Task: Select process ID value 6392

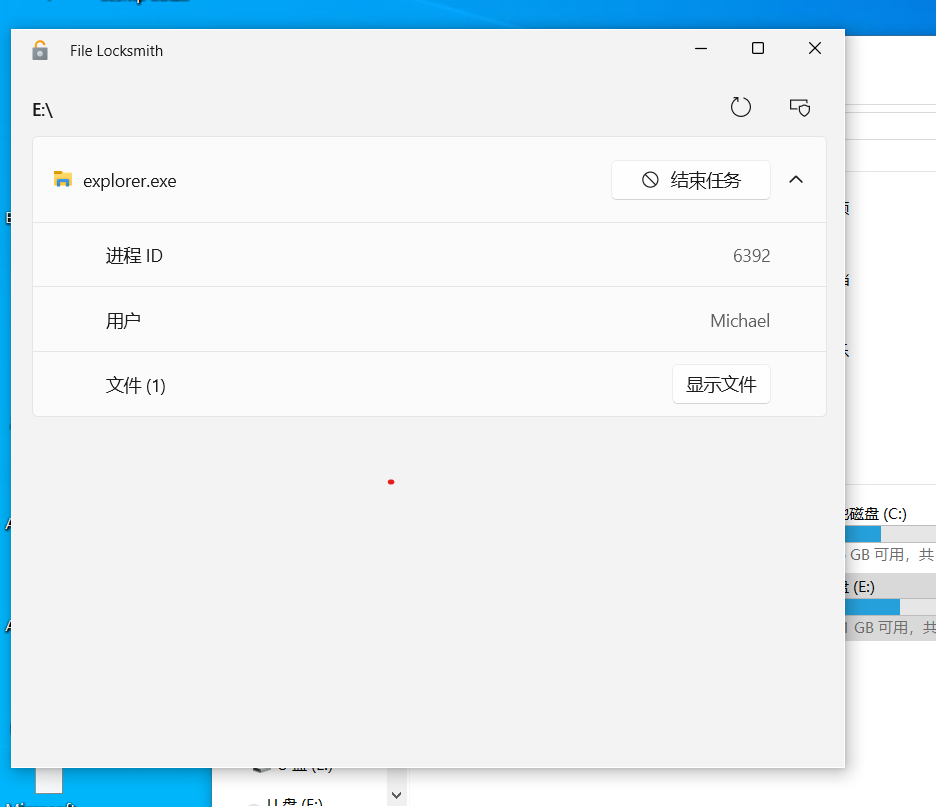Action: [752, 255]
